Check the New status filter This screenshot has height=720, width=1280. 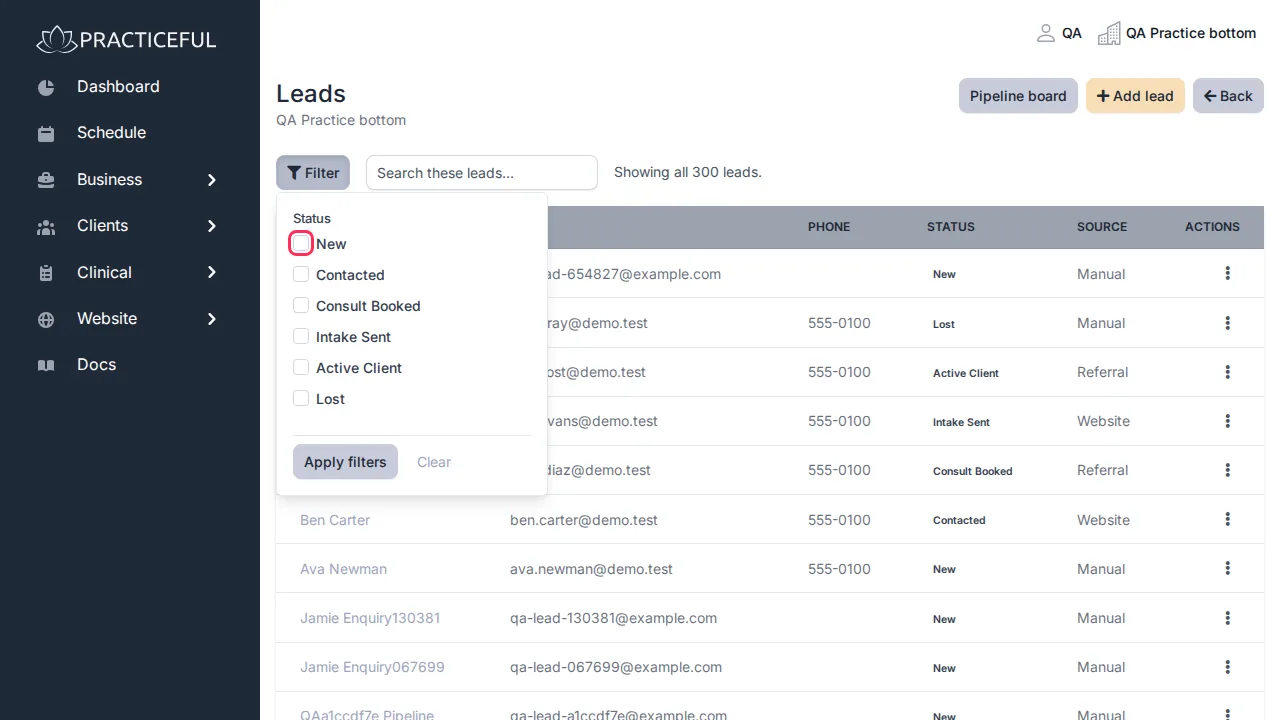click(x=301, y=243)
